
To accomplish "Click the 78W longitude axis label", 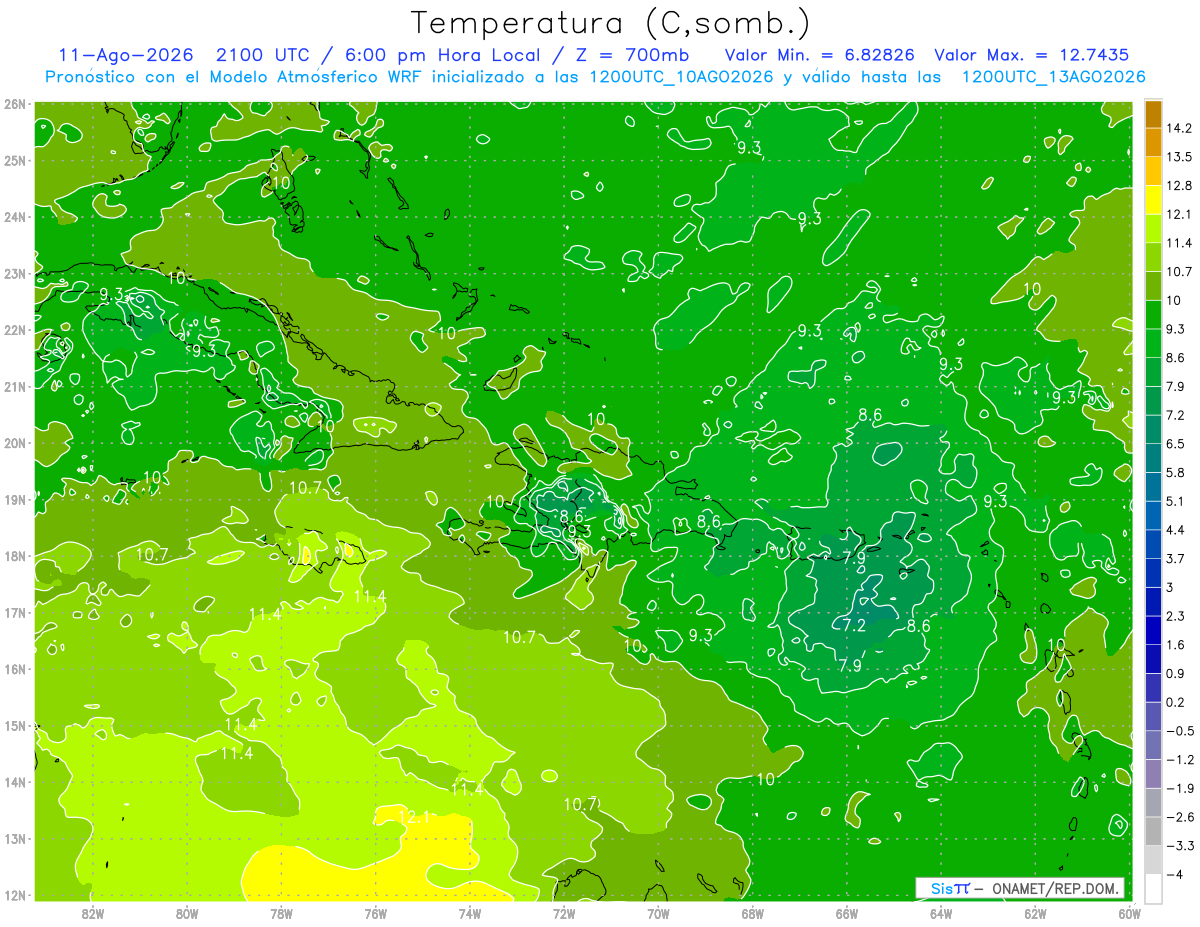I will pyautogui.click(x=281, y=912).
